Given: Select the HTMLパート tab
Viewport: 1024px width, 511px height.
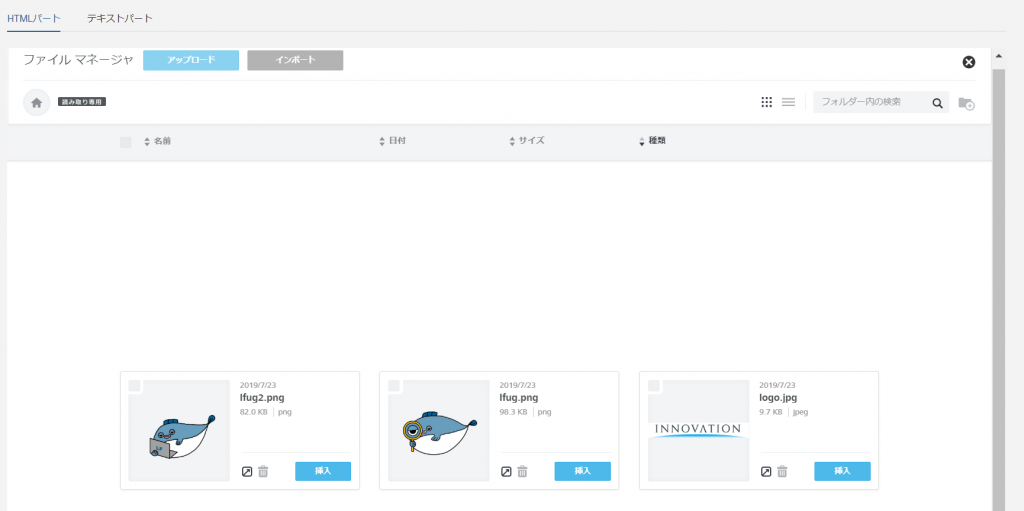Looking at the screenshot, I should point(34,18).
